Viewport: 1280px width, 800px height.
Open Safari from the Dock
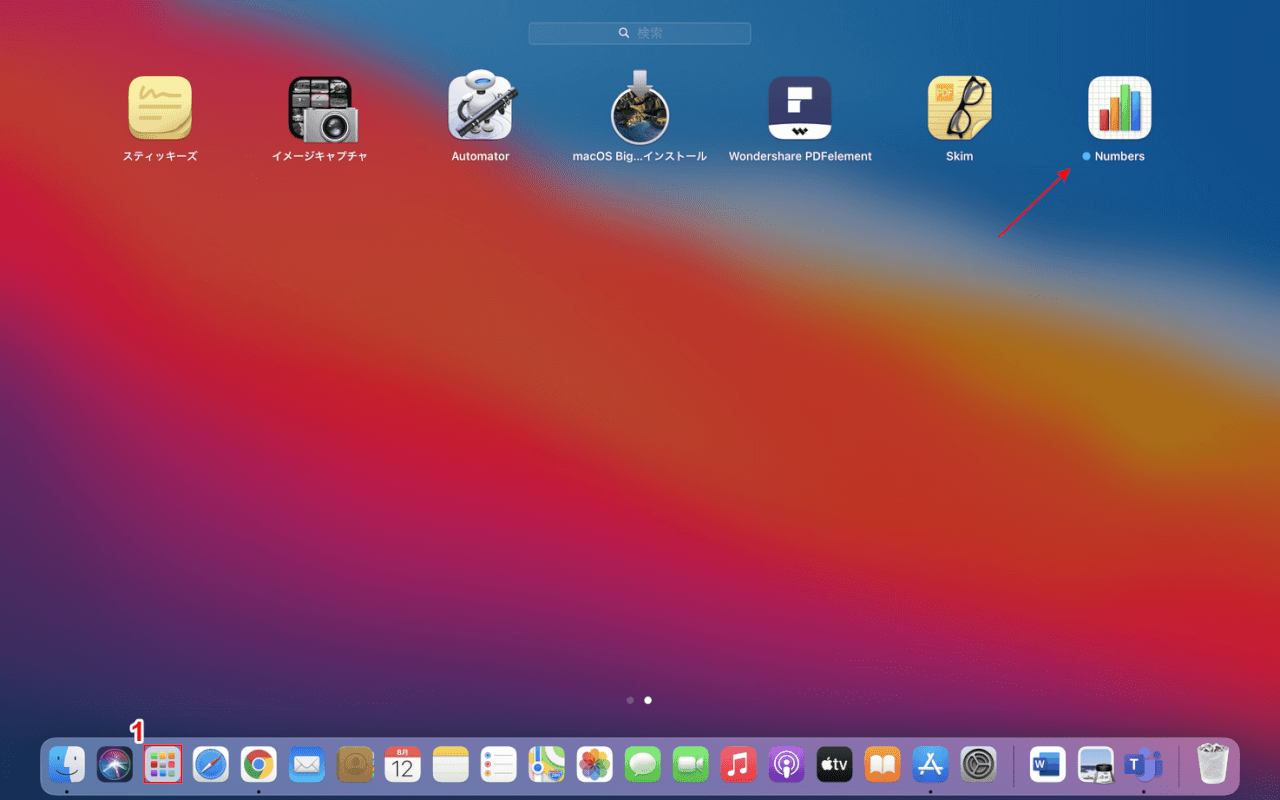[x=211, y=765]
